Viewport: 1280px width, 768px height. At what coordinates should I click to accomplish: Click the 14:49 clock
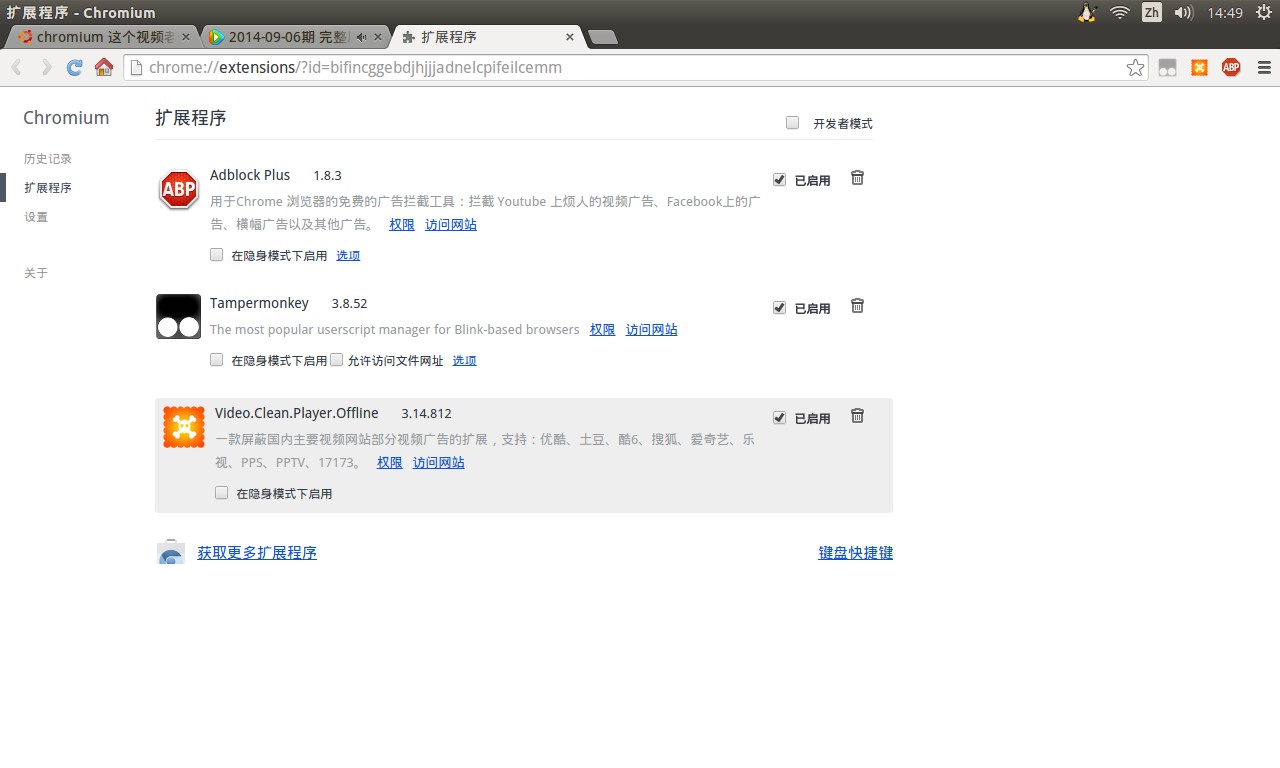1225,13
